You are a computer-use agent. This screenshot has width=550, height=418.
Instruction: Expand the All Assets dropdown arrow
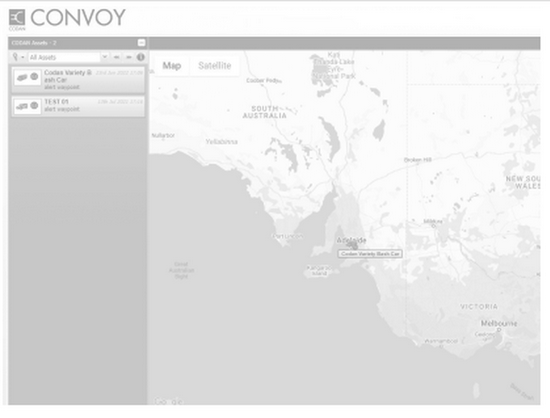[x=105, y=57]
